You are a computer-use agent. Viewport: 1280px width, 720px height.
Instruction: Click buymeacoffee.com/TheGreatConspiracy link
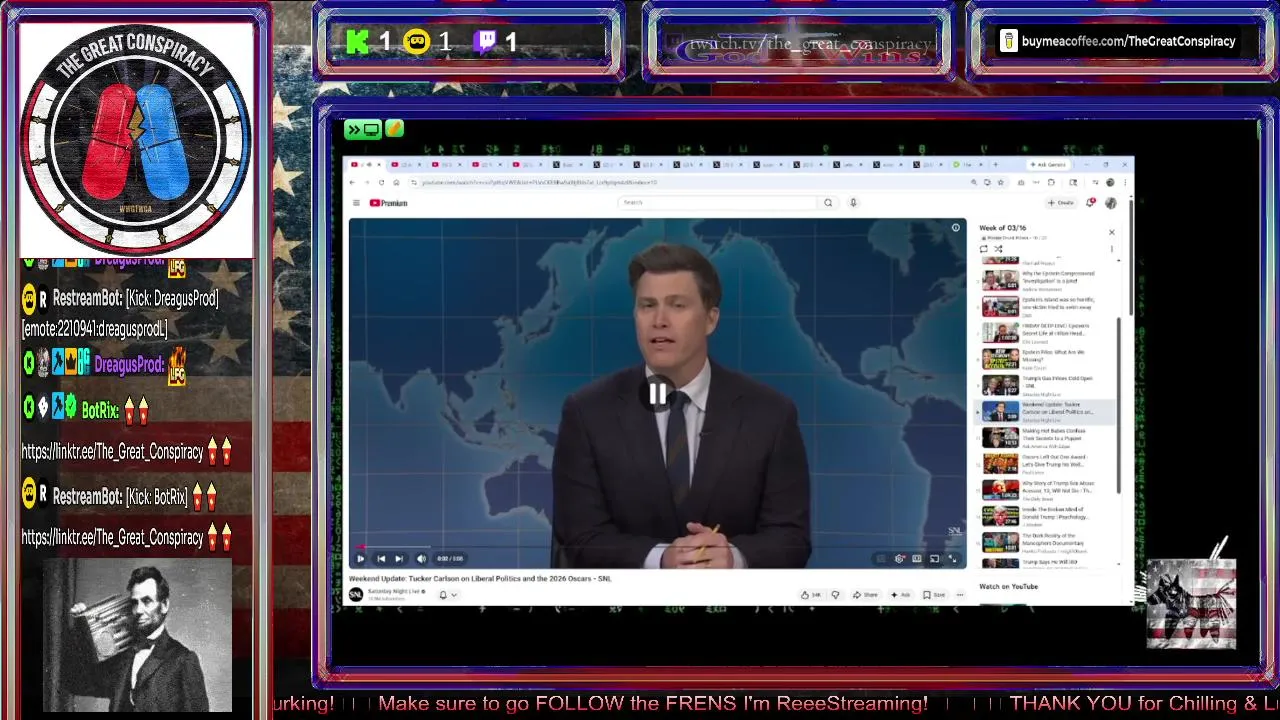(1131, 41)
